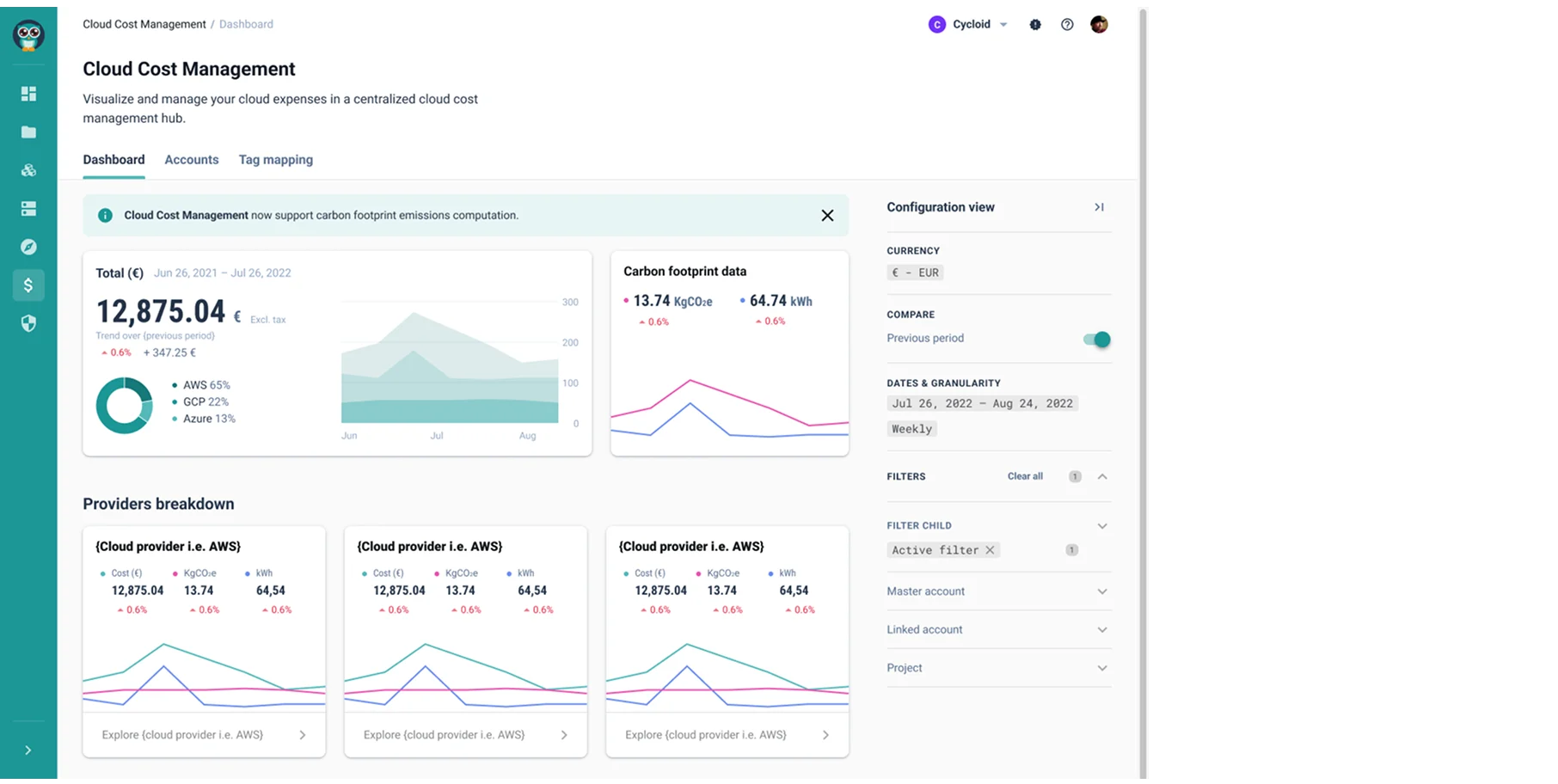
Task: Expand the left sidebar with arrow
Action: [x=28, y=750]
